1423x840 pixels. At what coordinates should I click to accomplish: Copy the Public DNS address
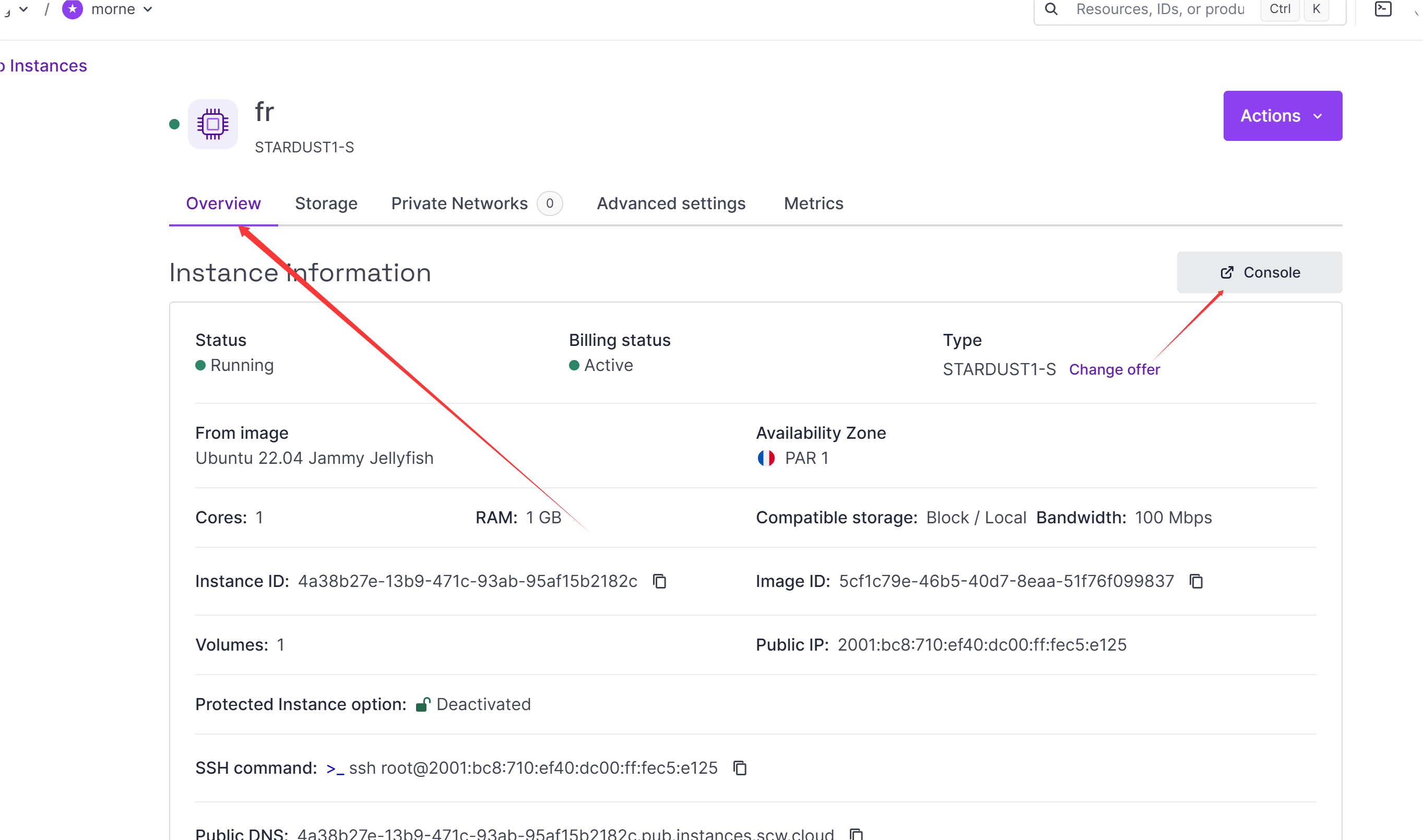click(x=856, y=834)
